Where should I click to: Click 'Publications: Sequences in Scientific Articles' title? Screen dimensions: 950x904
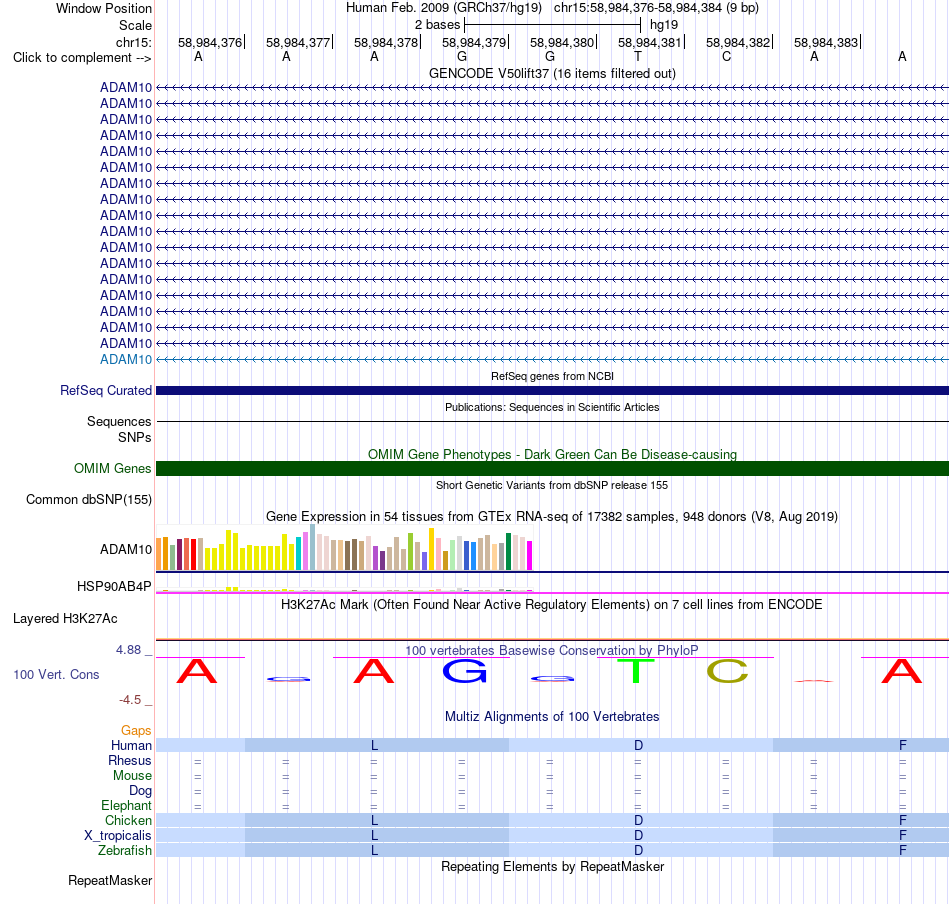(552, 407)
